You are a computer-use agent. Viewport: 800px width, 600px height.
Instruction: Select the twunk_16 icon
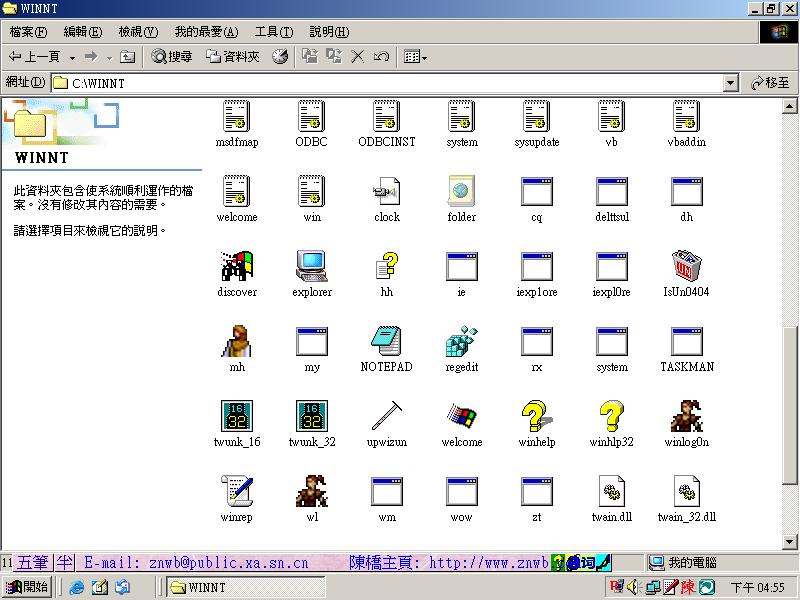coord(237,416)
